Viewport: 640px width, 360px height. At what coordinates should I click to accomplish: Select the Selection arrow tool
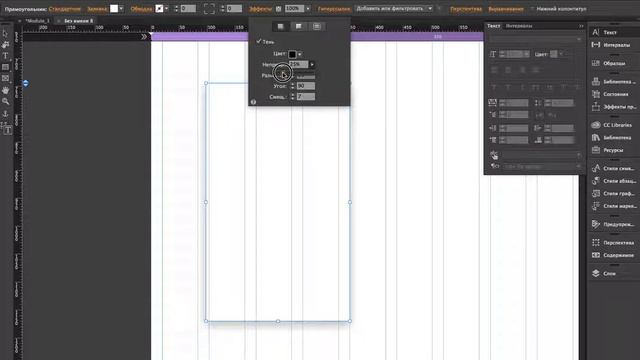(5, 33)
